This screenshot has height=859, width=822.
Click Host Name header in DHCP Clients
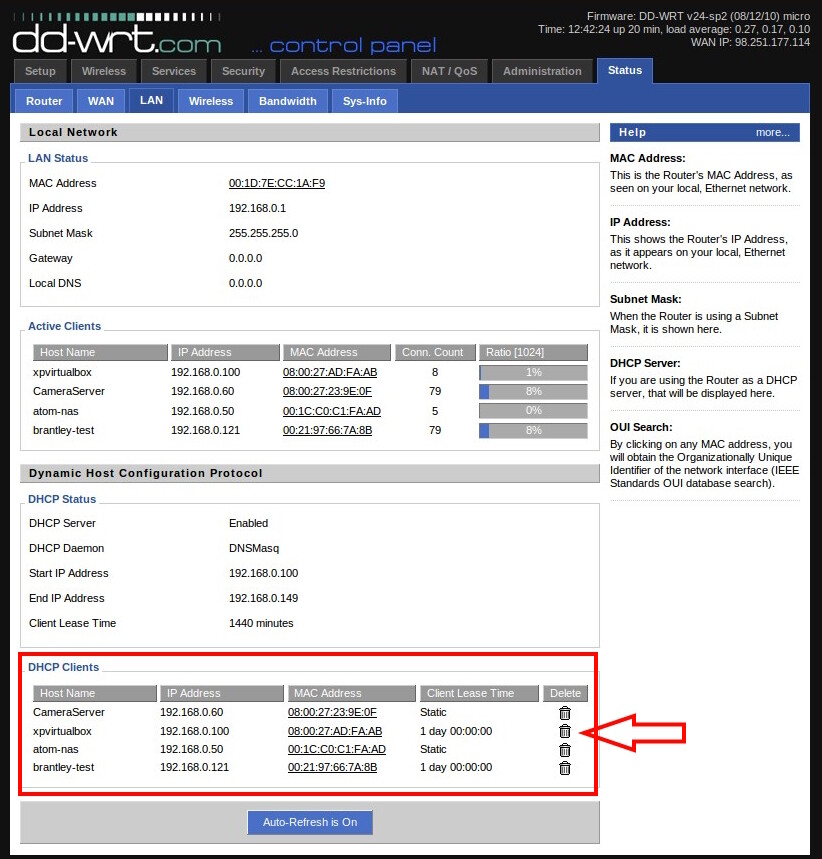[x=95, y=694]
